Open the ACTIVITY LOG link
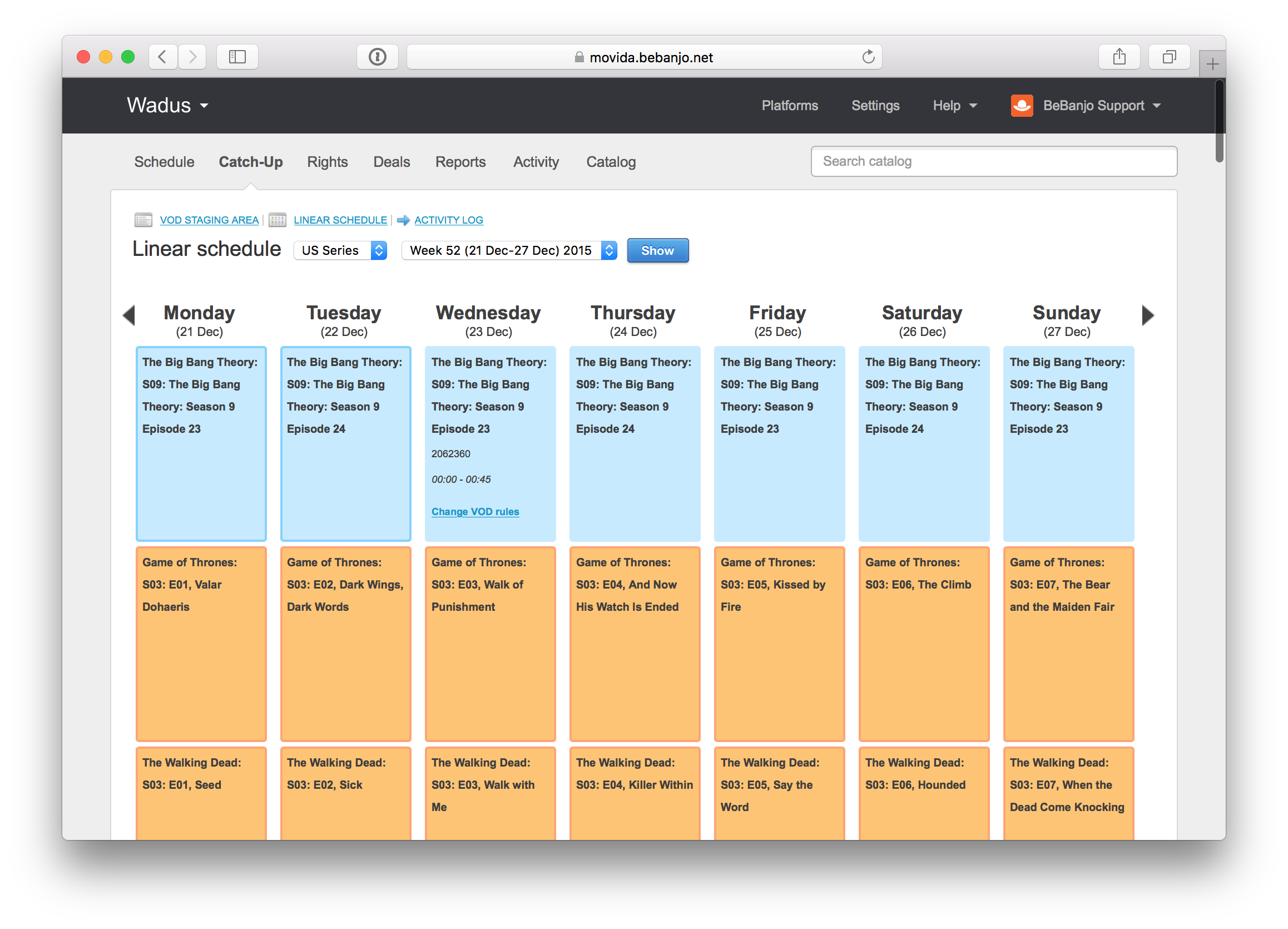 (449, 220)
